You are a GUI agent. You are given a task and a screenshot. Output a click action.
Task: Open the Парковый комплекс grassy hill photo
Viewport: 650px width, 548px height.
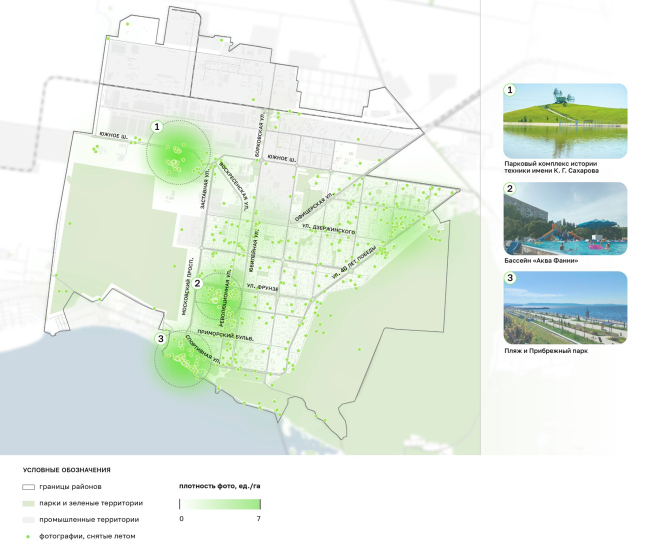coord(566,119)
